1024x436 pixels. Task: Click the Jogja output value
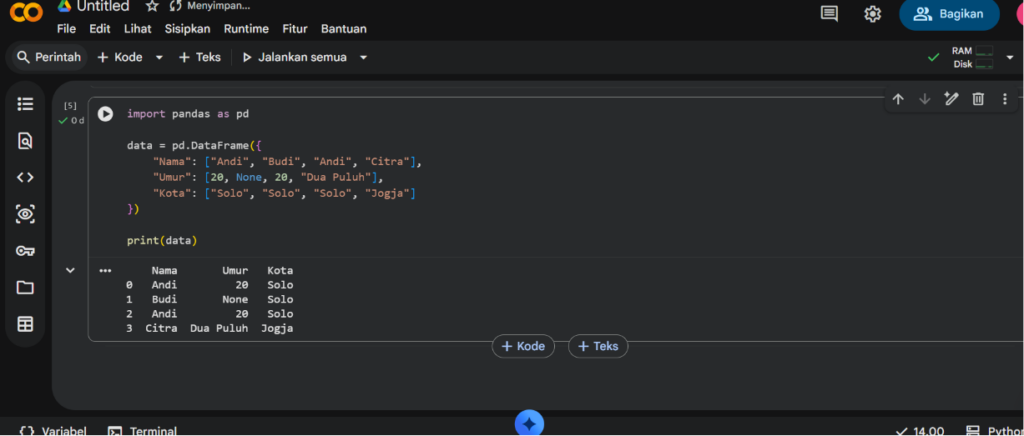tap(277, 328)
